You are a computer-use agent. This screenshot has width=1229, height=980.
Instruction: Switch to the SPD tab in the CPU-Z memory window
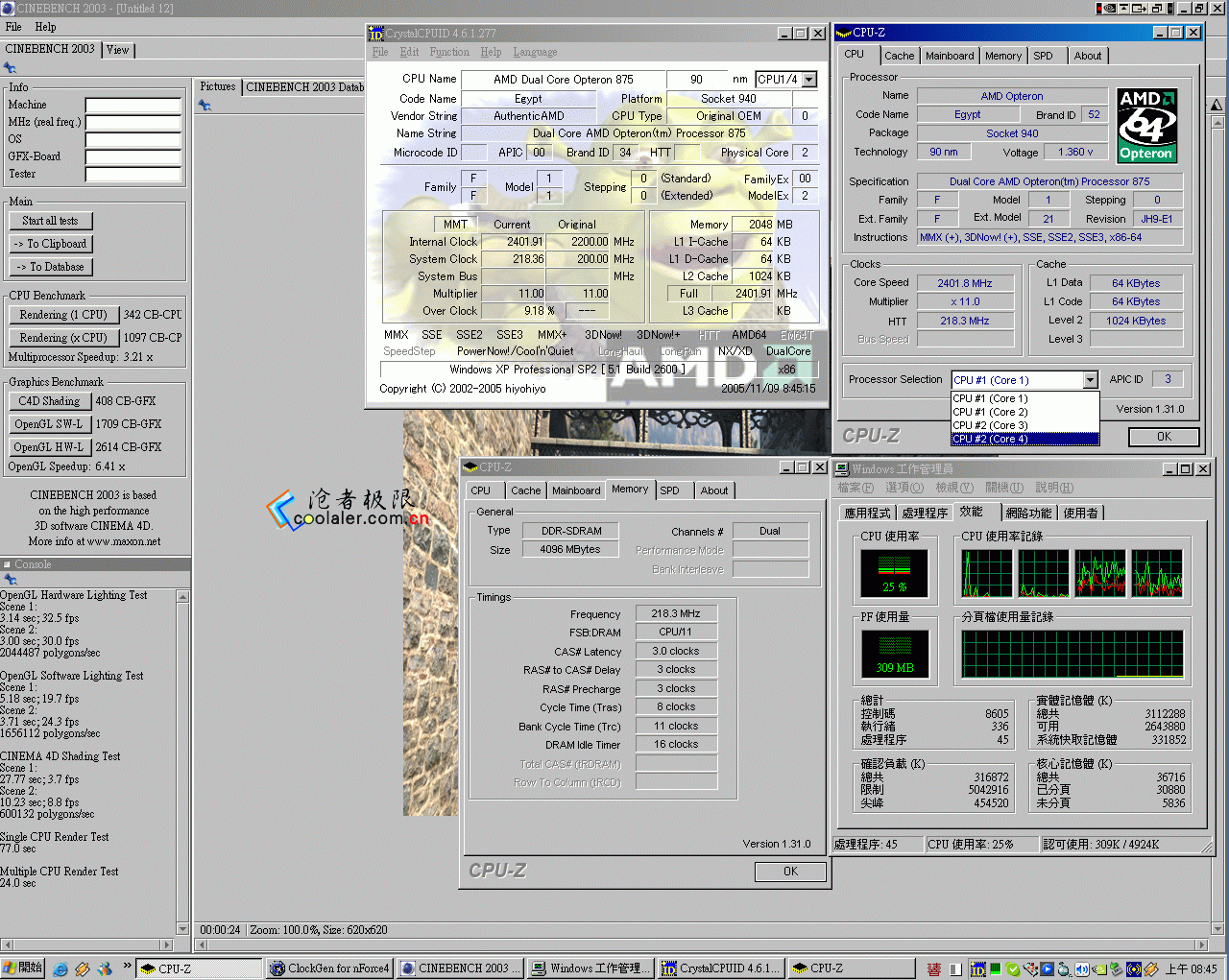click(x=670, y=490)
